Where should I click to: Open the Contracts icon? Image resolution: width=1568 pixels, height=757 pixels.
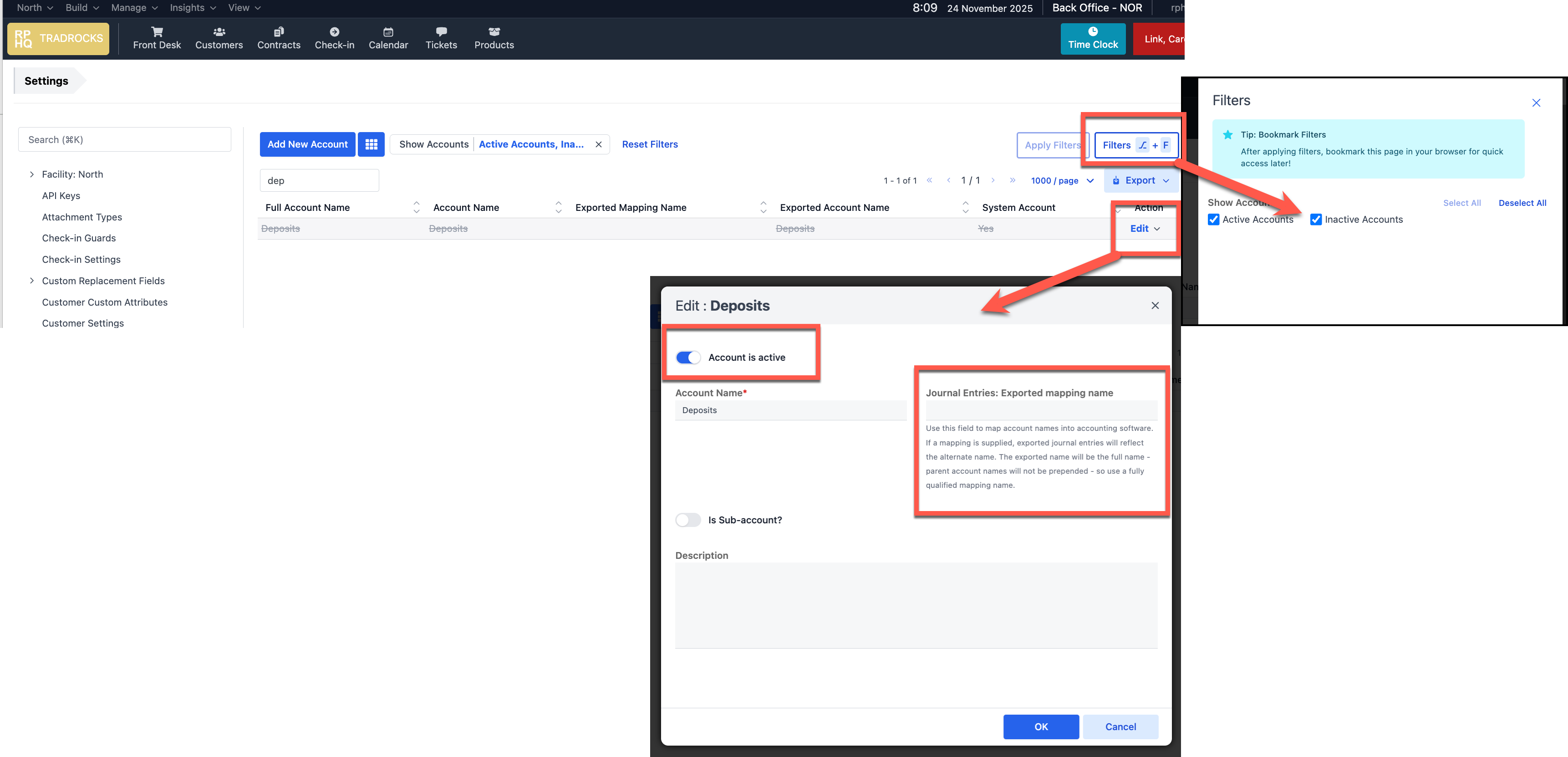278,32
